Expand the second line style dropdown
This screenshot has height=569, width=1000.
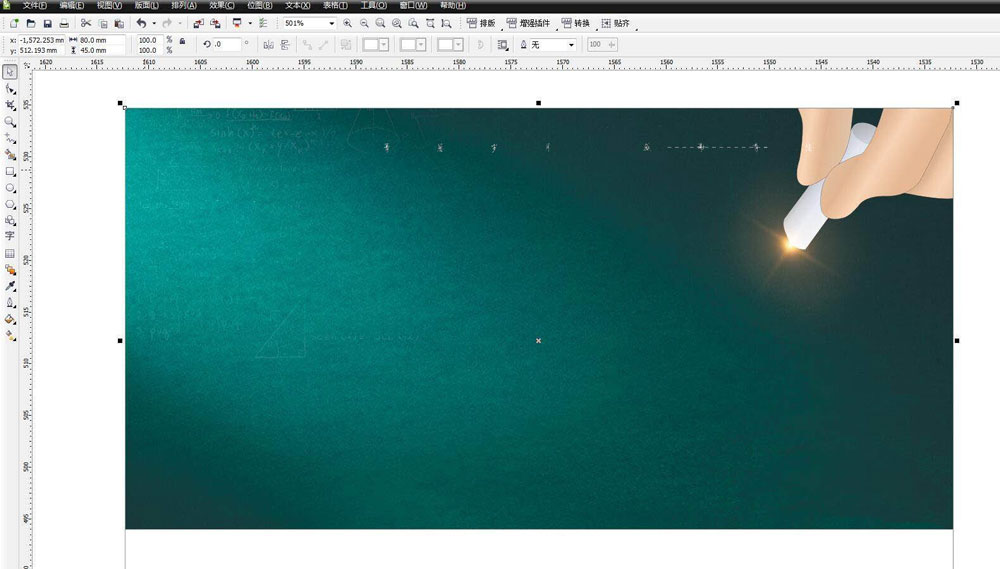tap(421, 45)
